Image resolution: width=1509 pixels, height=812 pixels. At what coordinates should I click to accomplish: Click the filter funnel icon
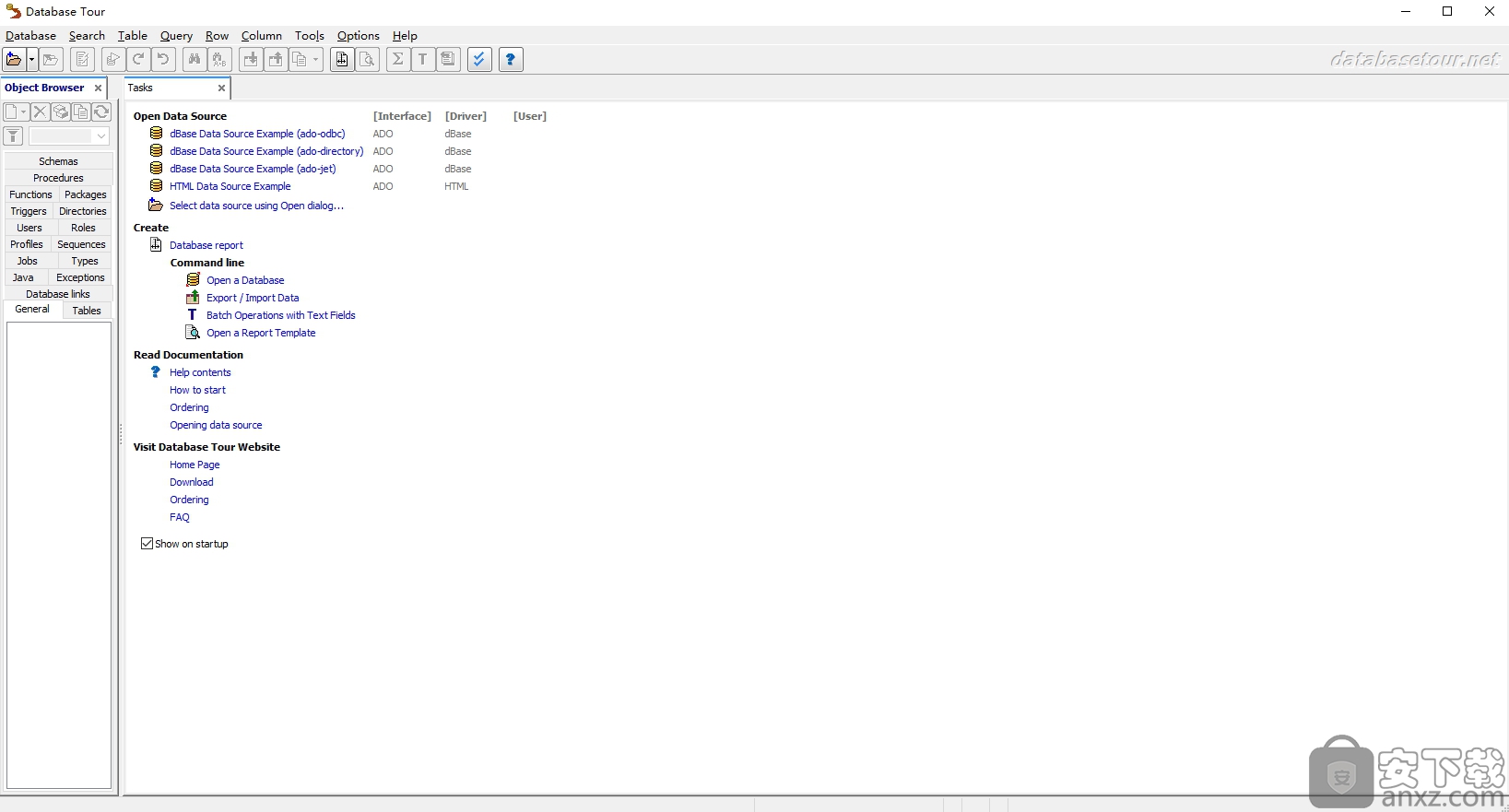(x=13, y=136)
